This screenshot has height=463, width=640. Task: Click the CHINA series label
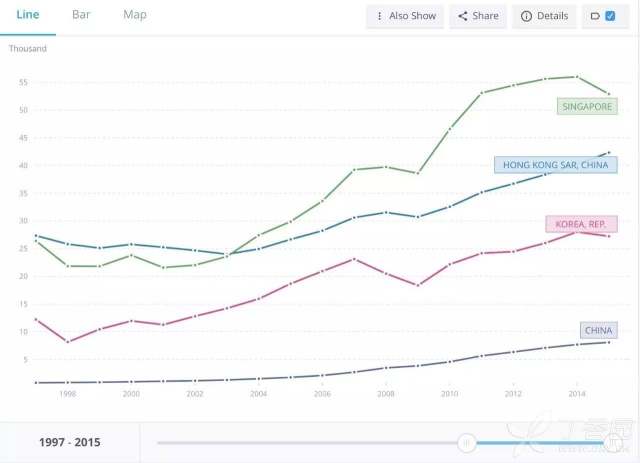point(597,330)
